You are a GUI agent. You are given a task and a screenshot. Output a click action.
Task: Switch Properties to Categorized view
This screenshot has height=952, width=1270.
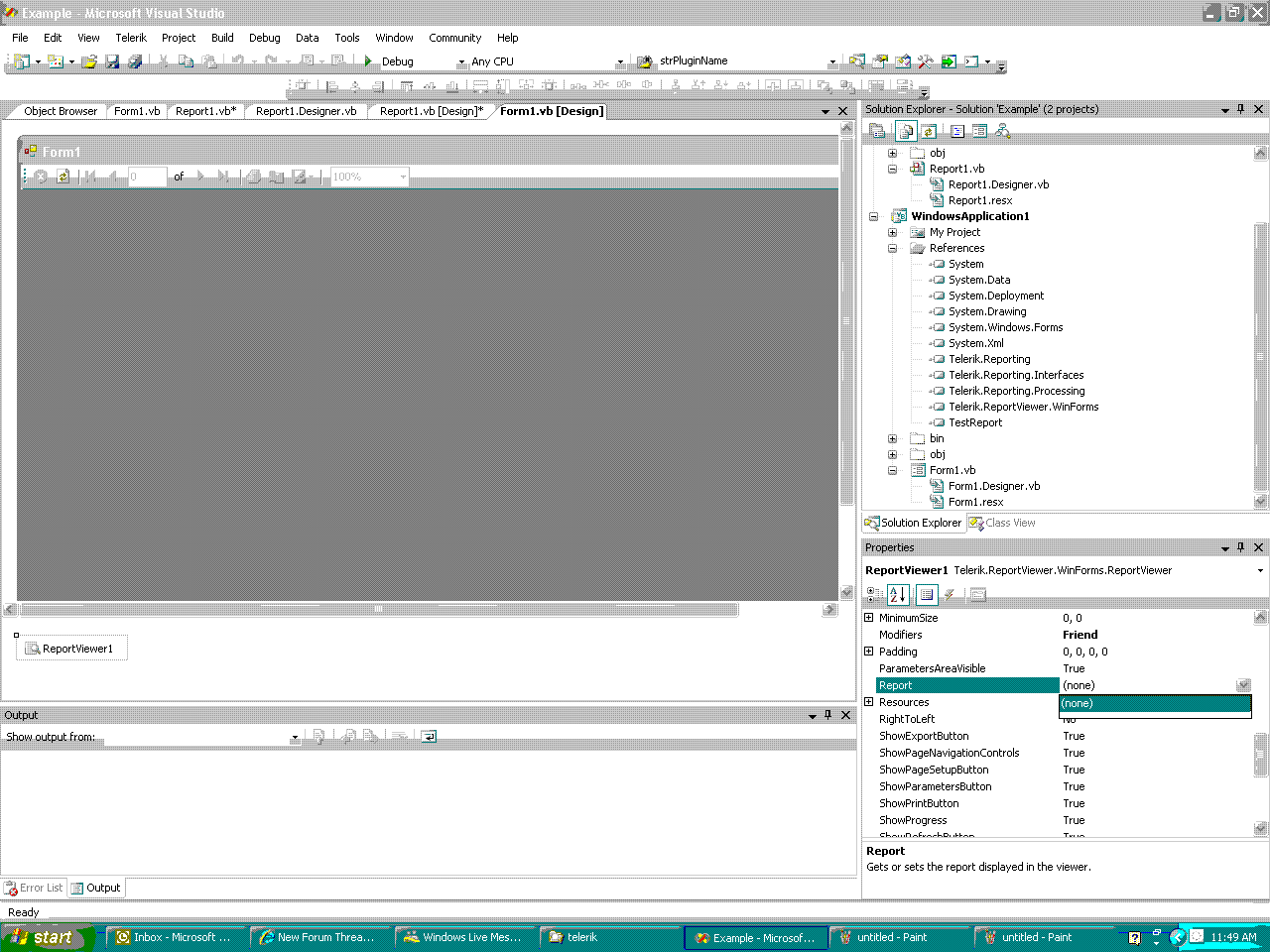click(874, 595)
